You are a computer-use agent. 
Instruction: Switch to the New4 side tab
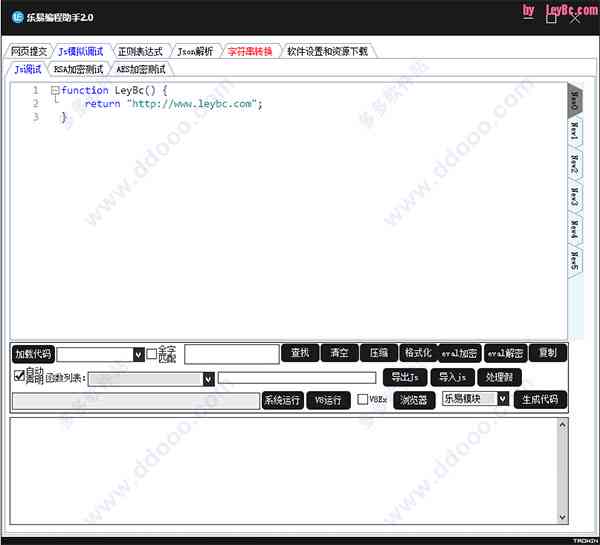575,228
